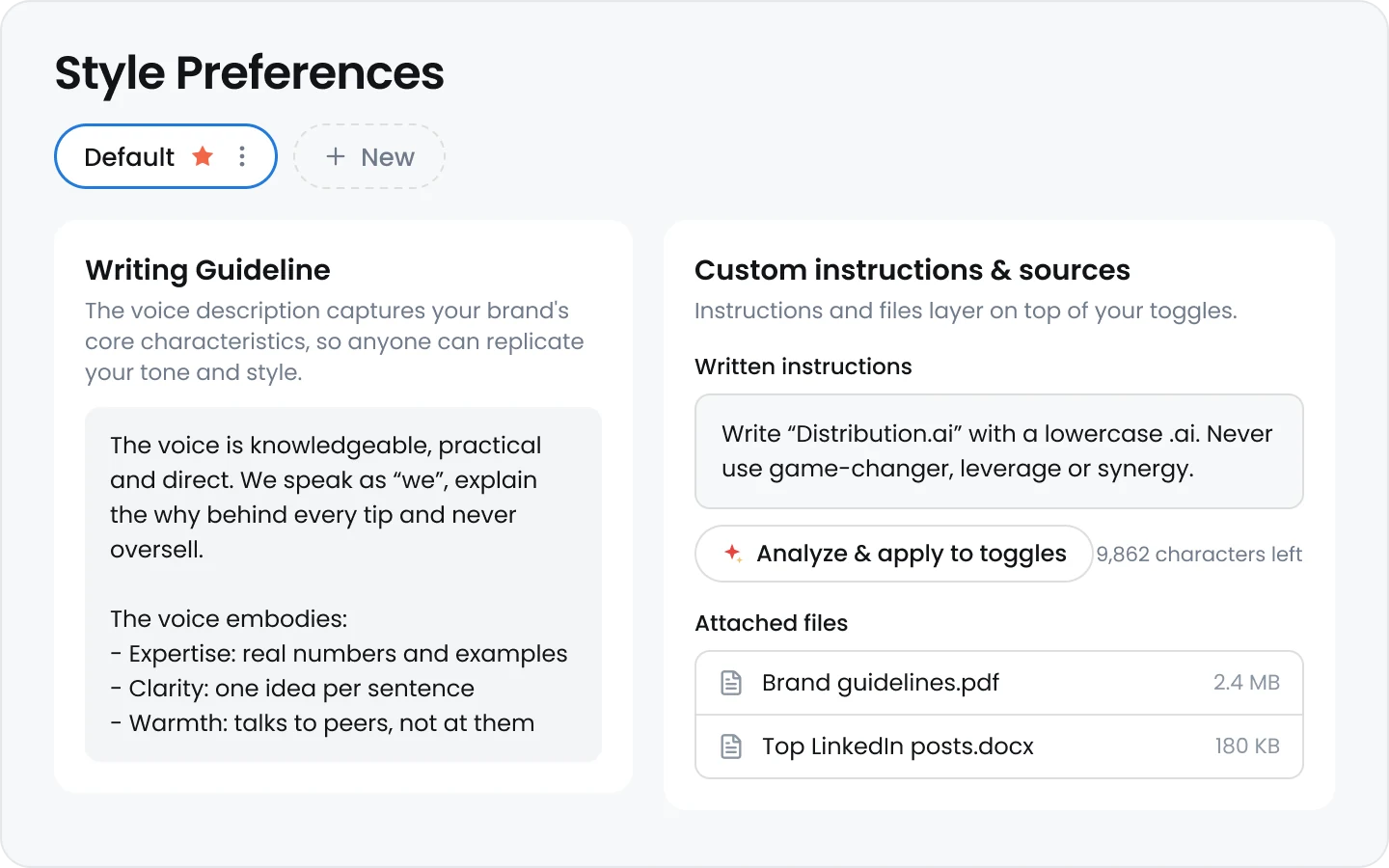Click 'Instructions and files layer on top' subtitle
Image resolution: width=1389 pixels, height=868 pixels.
coord(966,311)
